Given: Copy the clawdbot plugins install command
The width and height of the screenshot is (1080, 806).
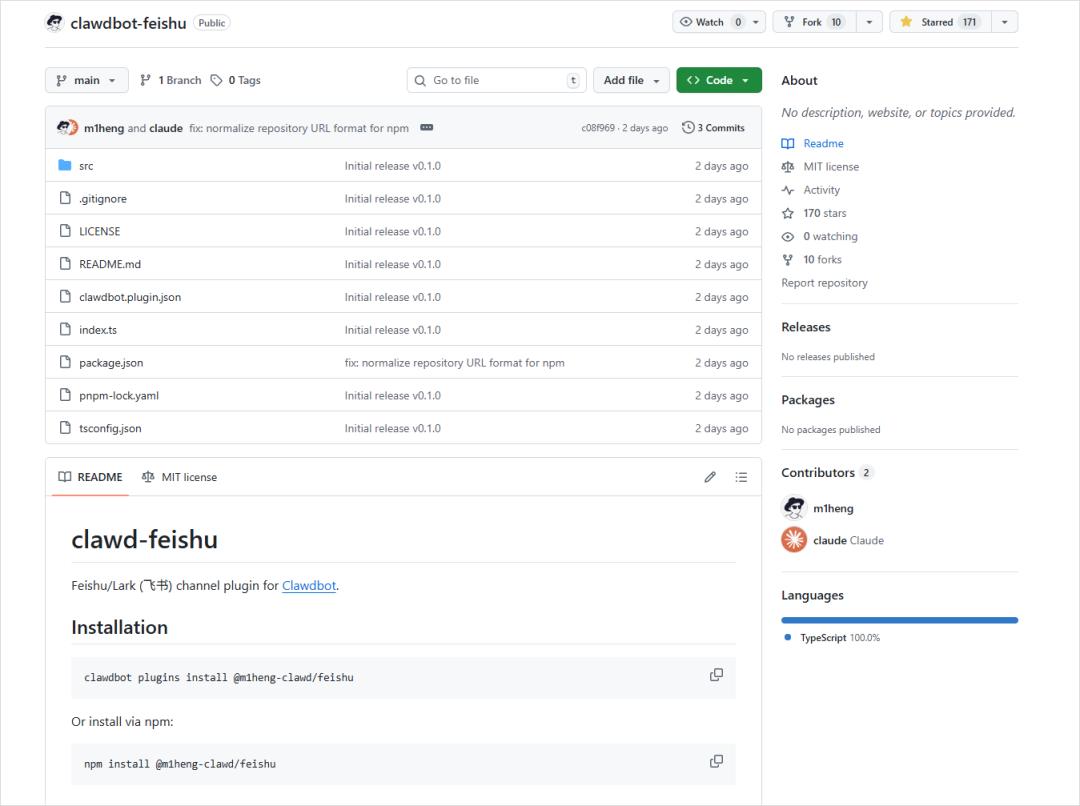Looking at the screenshot, I should pos(716,675).
